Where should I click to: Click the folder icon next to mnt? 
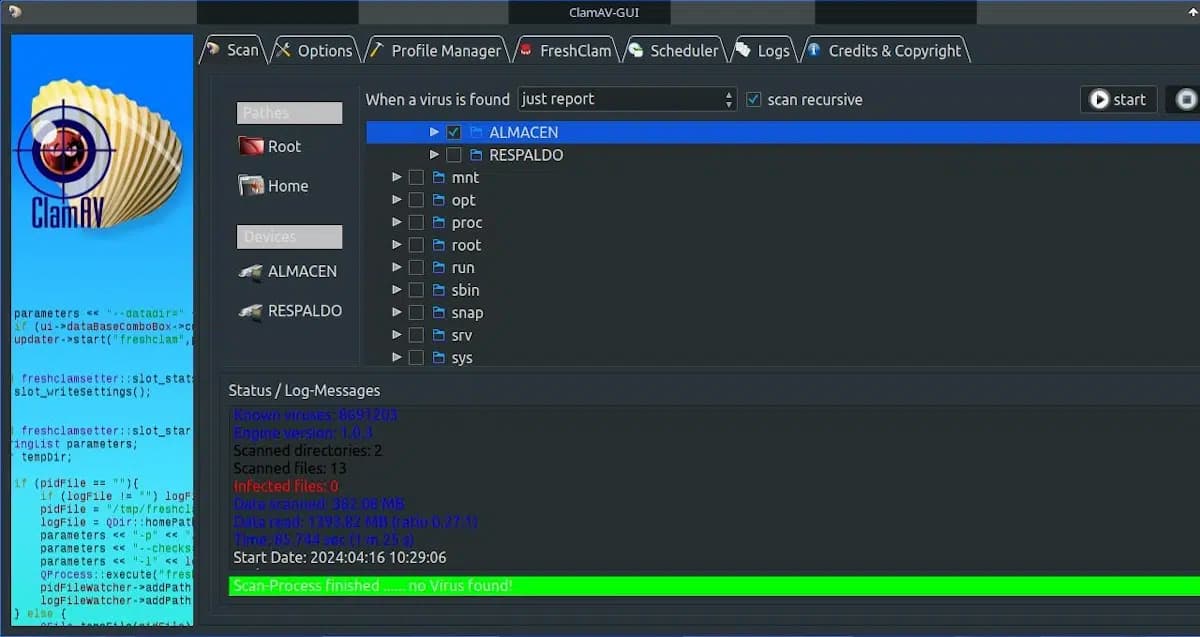(439, 178)
